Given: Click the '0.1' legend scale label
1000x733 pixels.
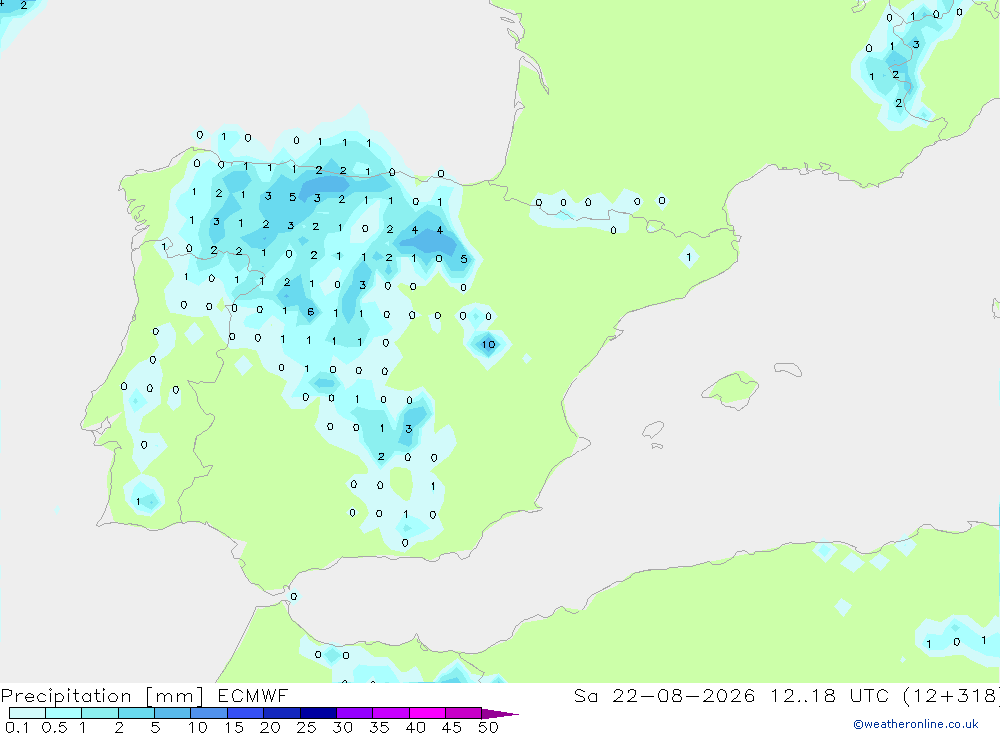Looking at the screenshot, I should tap(17, 727).
